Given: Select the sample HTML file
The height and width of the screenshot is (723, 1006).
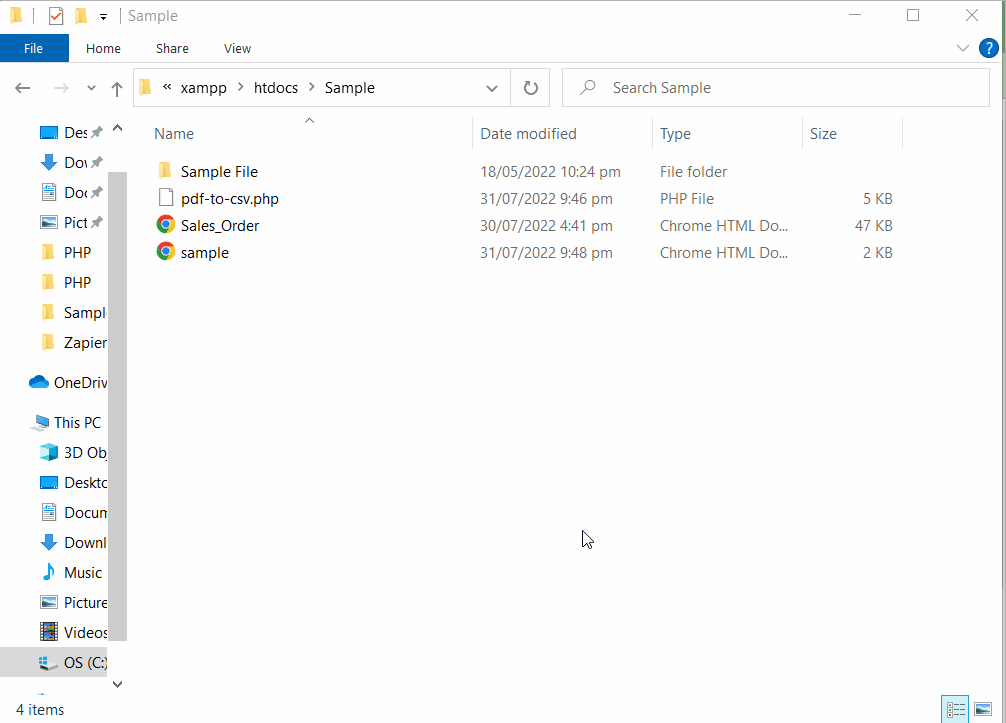Looking at the screenshot, I should tap(205, 253).
